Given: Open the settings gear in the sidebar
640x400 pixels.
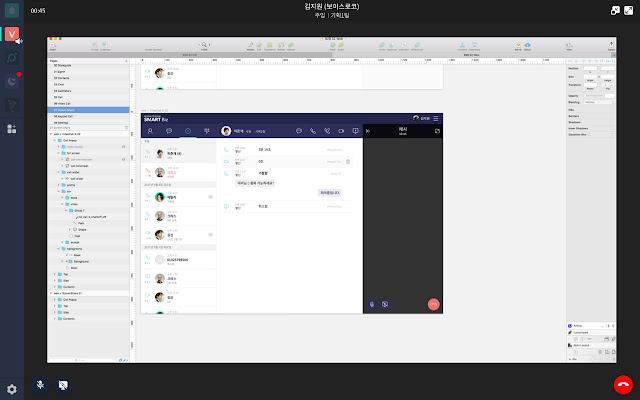Looking at the screenshot, I should pos(12,389).
